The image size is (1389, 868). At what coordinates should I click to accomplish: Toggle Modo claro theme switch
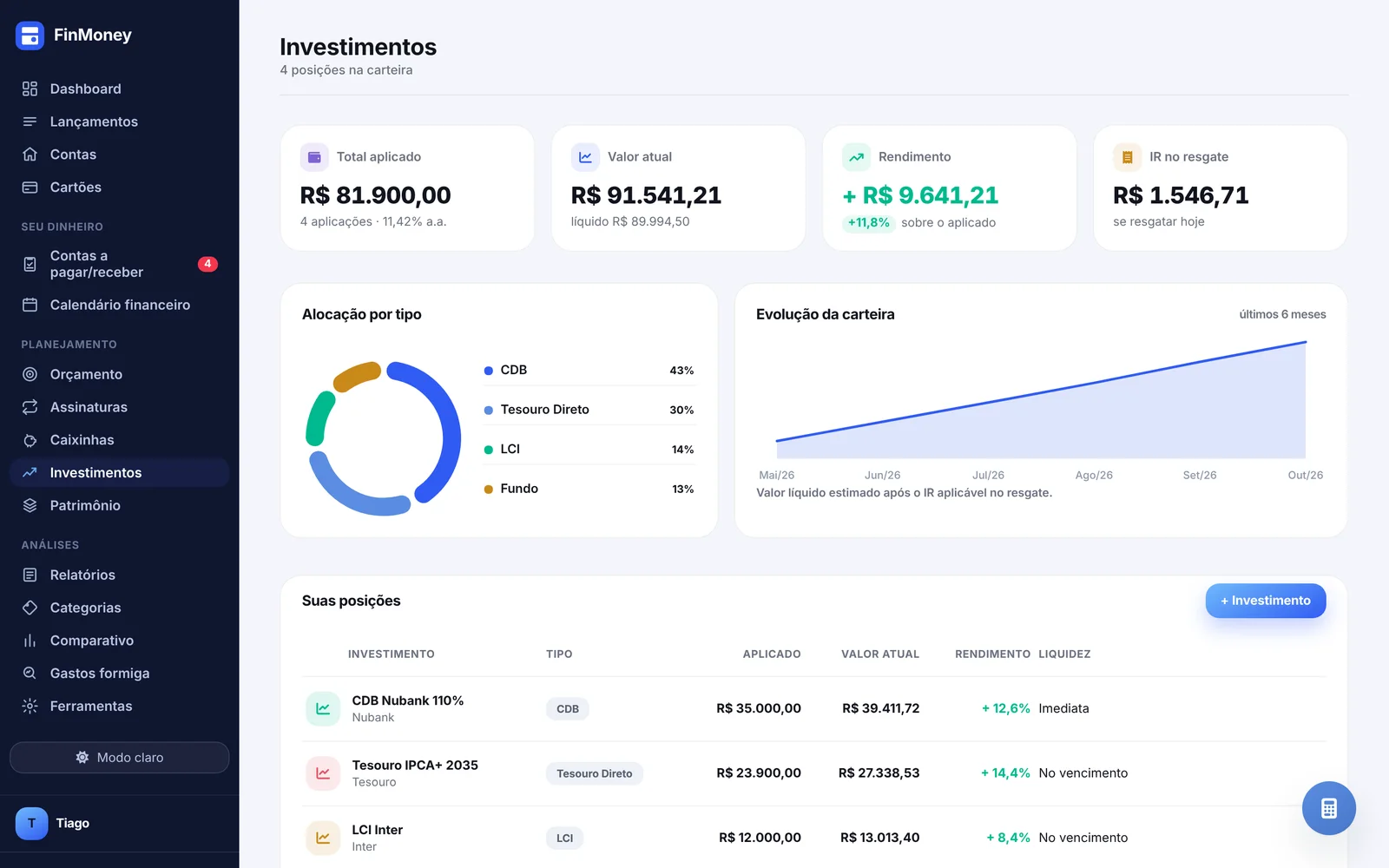point(120,758)
